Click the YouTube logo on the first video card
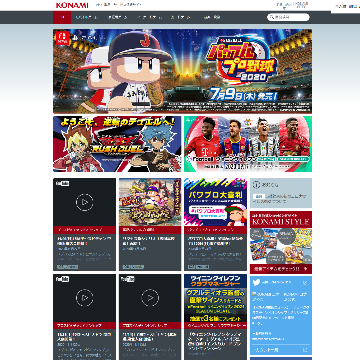Image resolution: width=360 pixels, height=360 pixels. tap(63, 183)
